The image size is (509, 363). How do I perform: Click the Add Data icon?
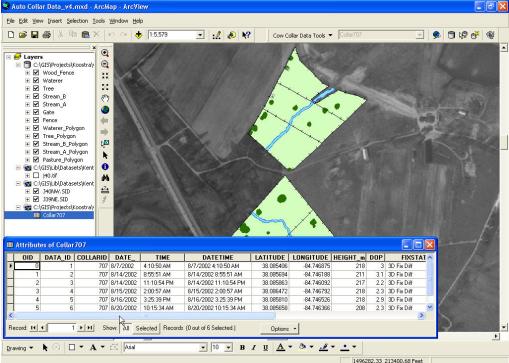[139, 35]
